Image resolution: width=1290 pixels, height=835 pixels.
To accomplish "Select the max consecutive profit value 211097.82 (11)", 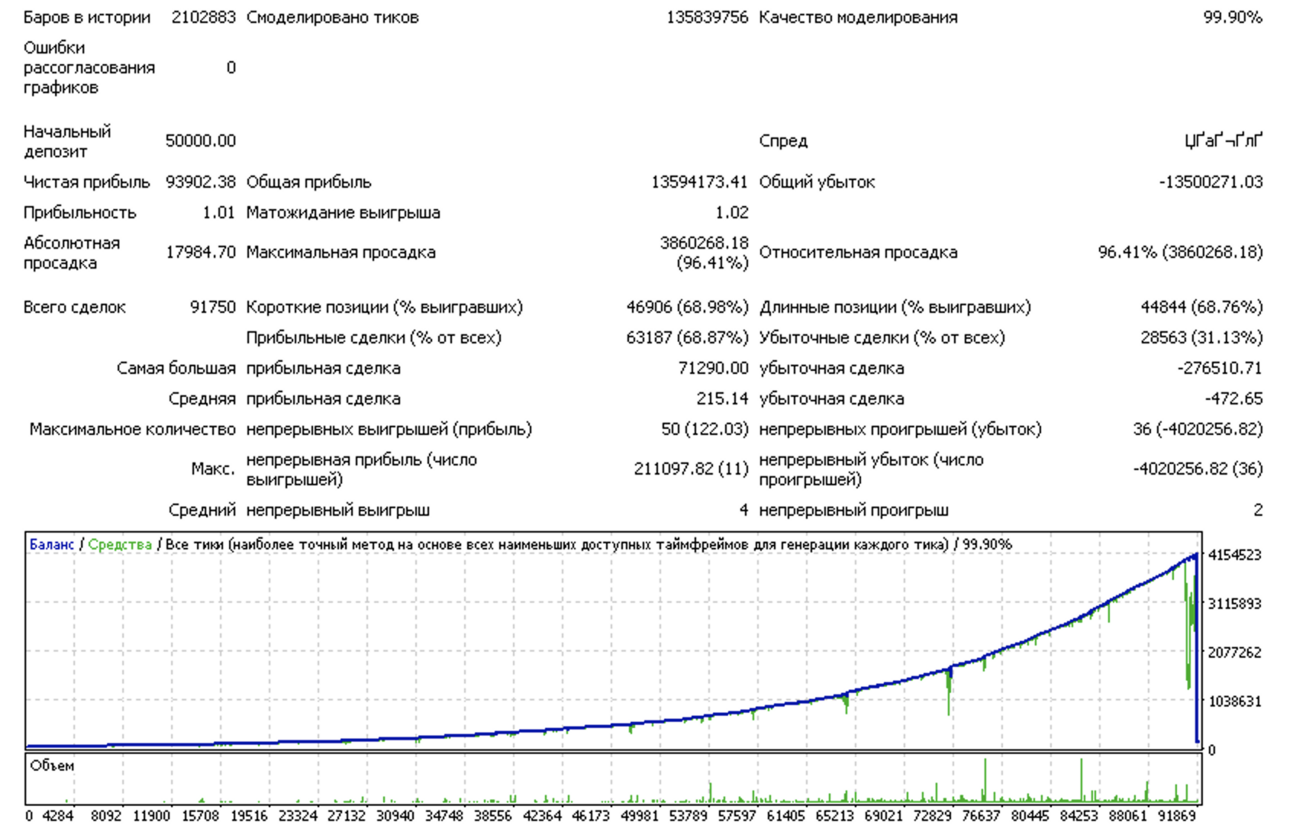I will pos(692,470).
